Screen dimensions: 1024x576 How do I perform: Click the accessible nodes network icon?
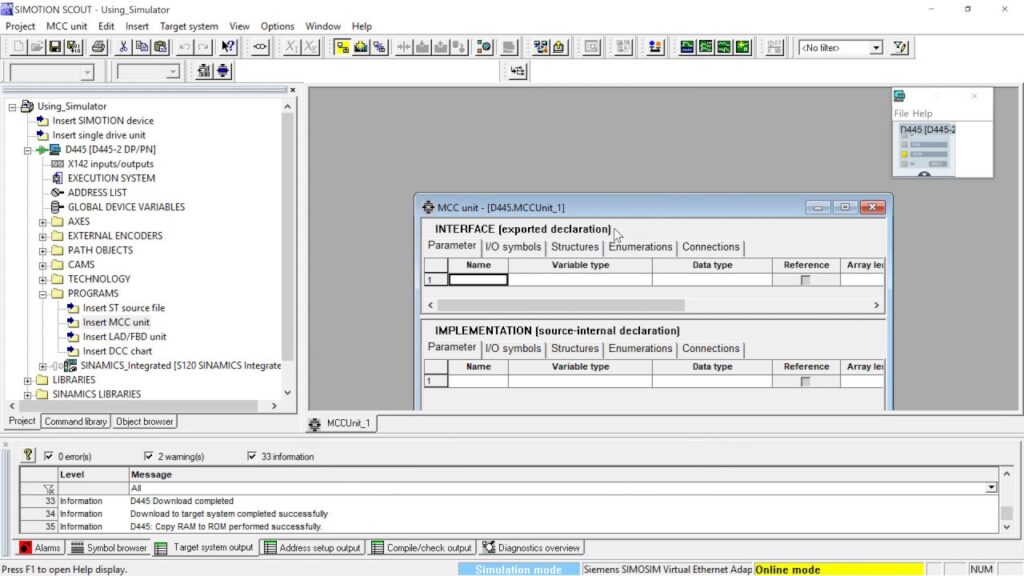[x=540, y=47]
